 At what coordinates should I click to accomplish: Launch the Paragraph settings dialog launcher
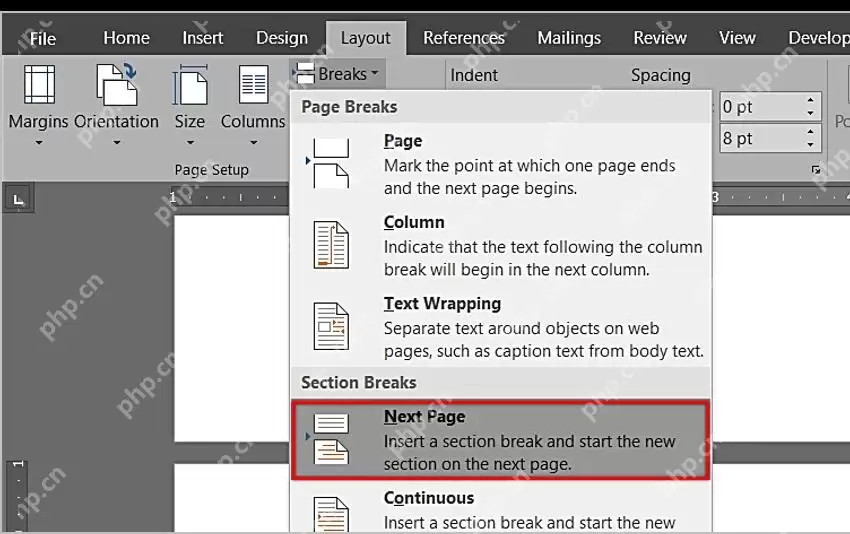point(816,170)
